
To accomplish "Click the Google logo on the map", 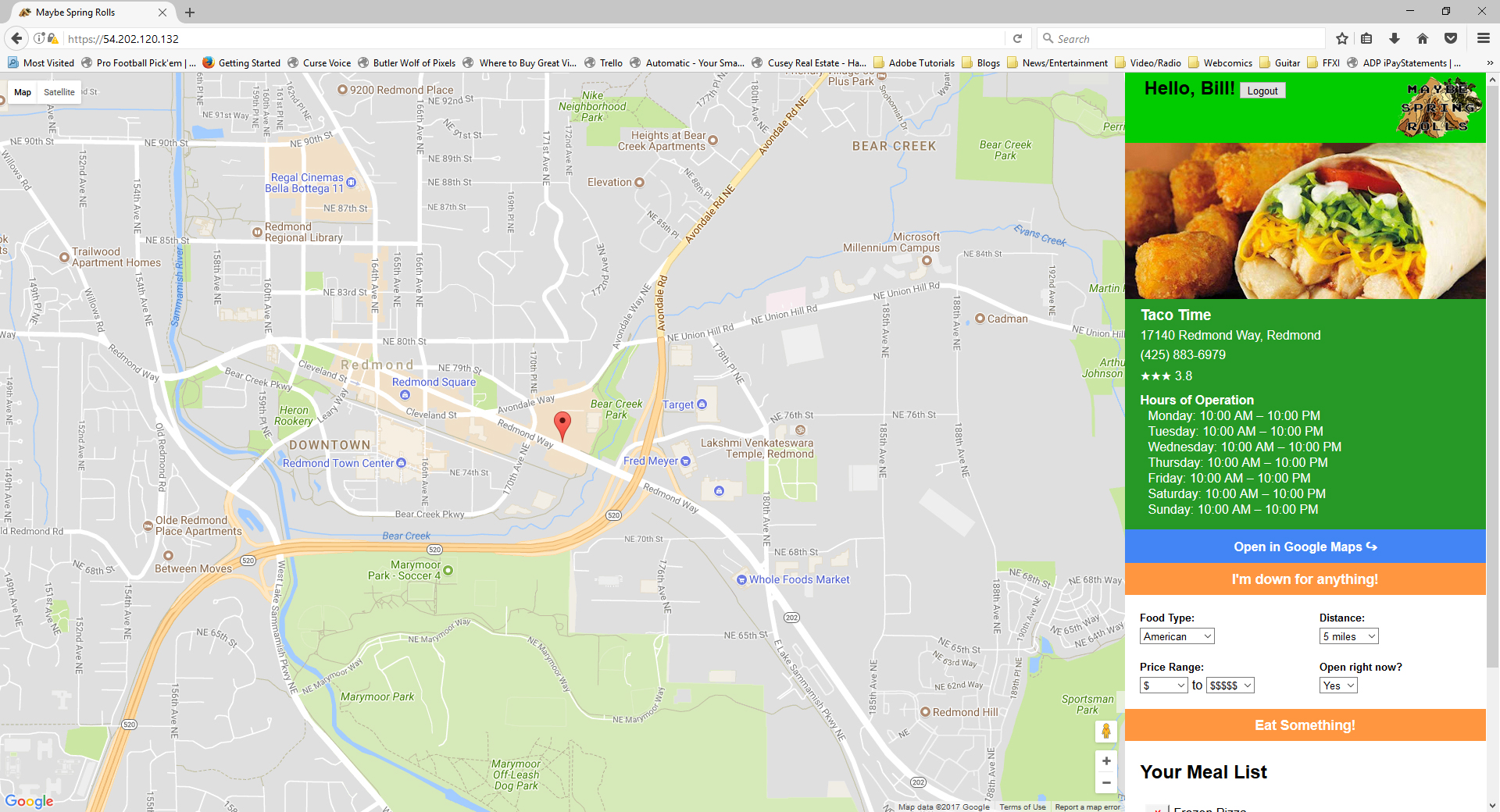I will pos(29,801).
